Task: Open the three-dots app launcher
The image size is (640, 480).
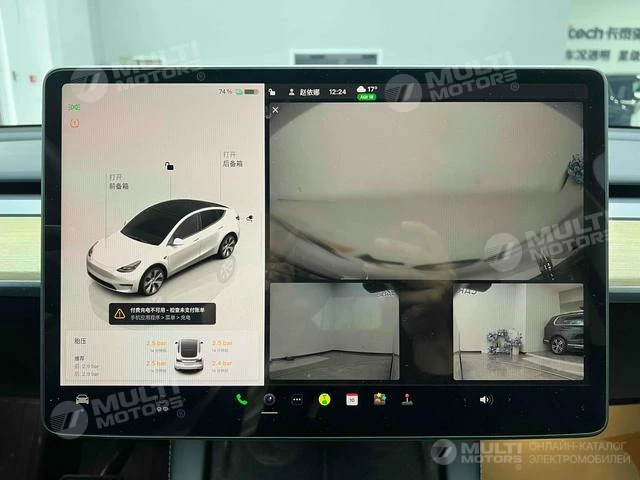Action: pos(297,399)
